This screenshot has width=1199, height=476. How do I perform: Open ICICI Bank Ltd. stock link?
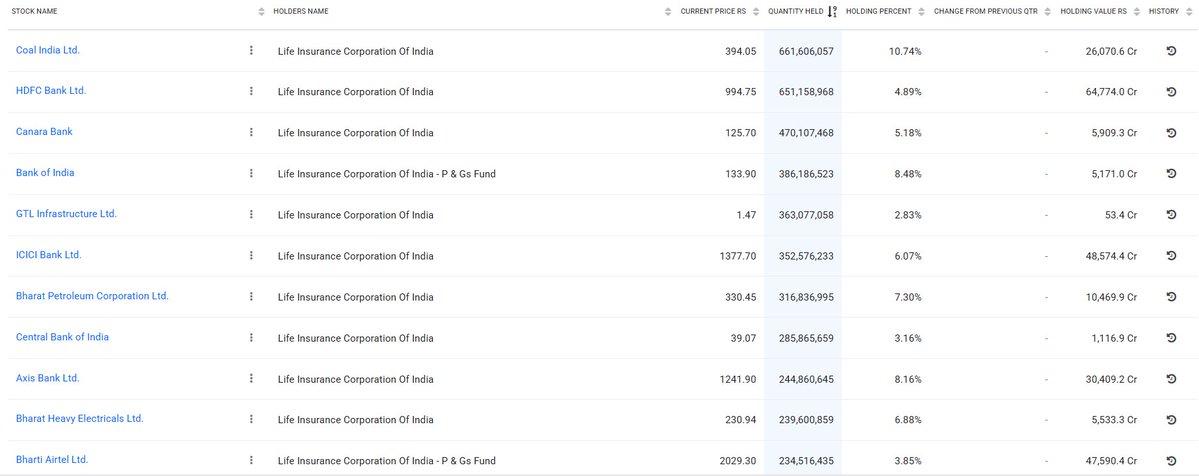(x=49, y=255)
